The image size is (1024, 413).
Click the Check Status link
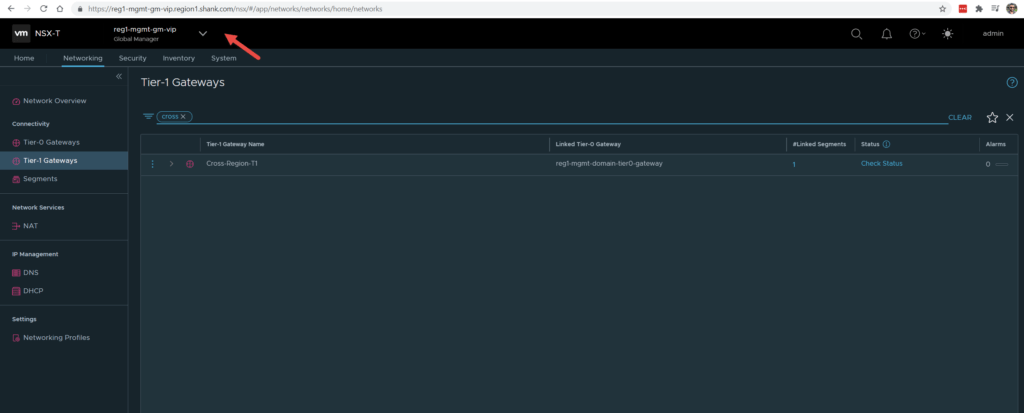(882, 163)
